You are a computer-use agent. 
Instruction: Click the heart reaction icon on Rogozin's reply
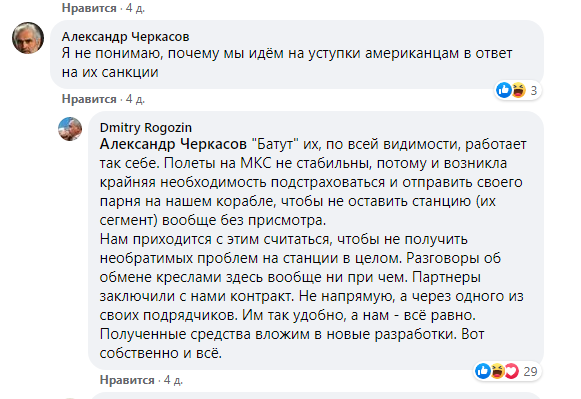point(512,371)
